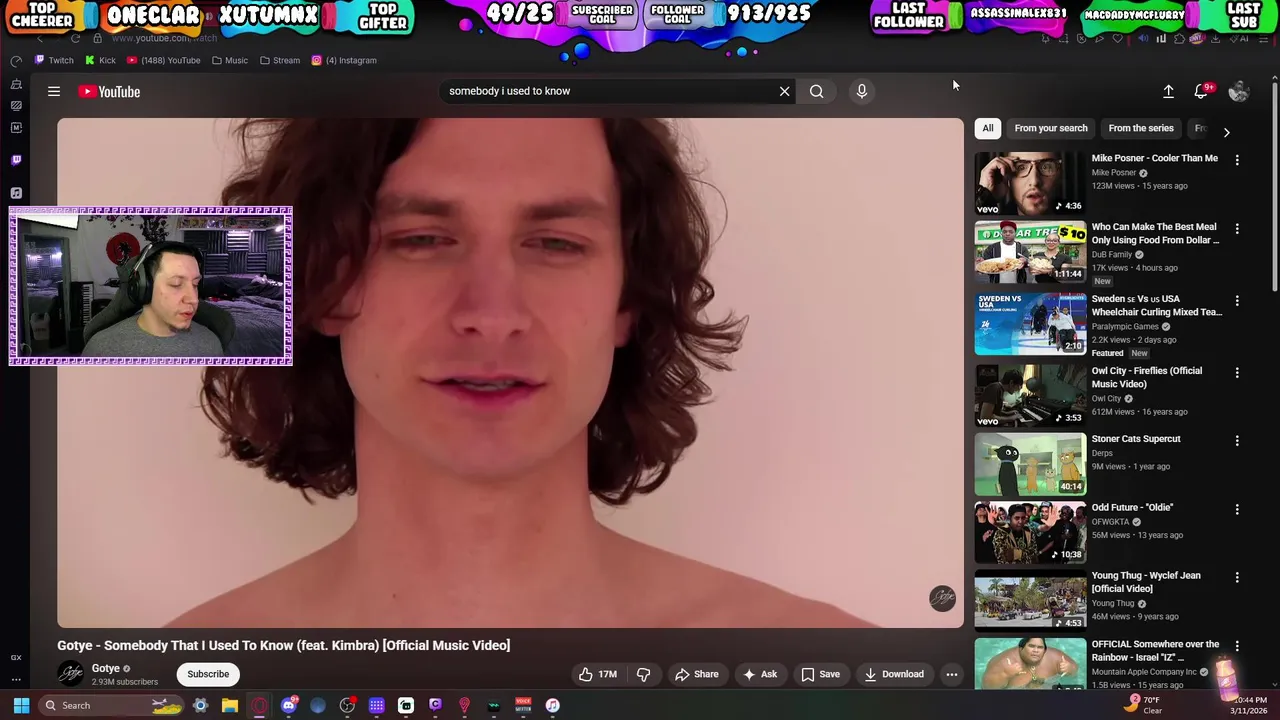This screenshot has height=720, width=1280.
Task: Open YouTube notifications bell
Action: [1202, 91]
